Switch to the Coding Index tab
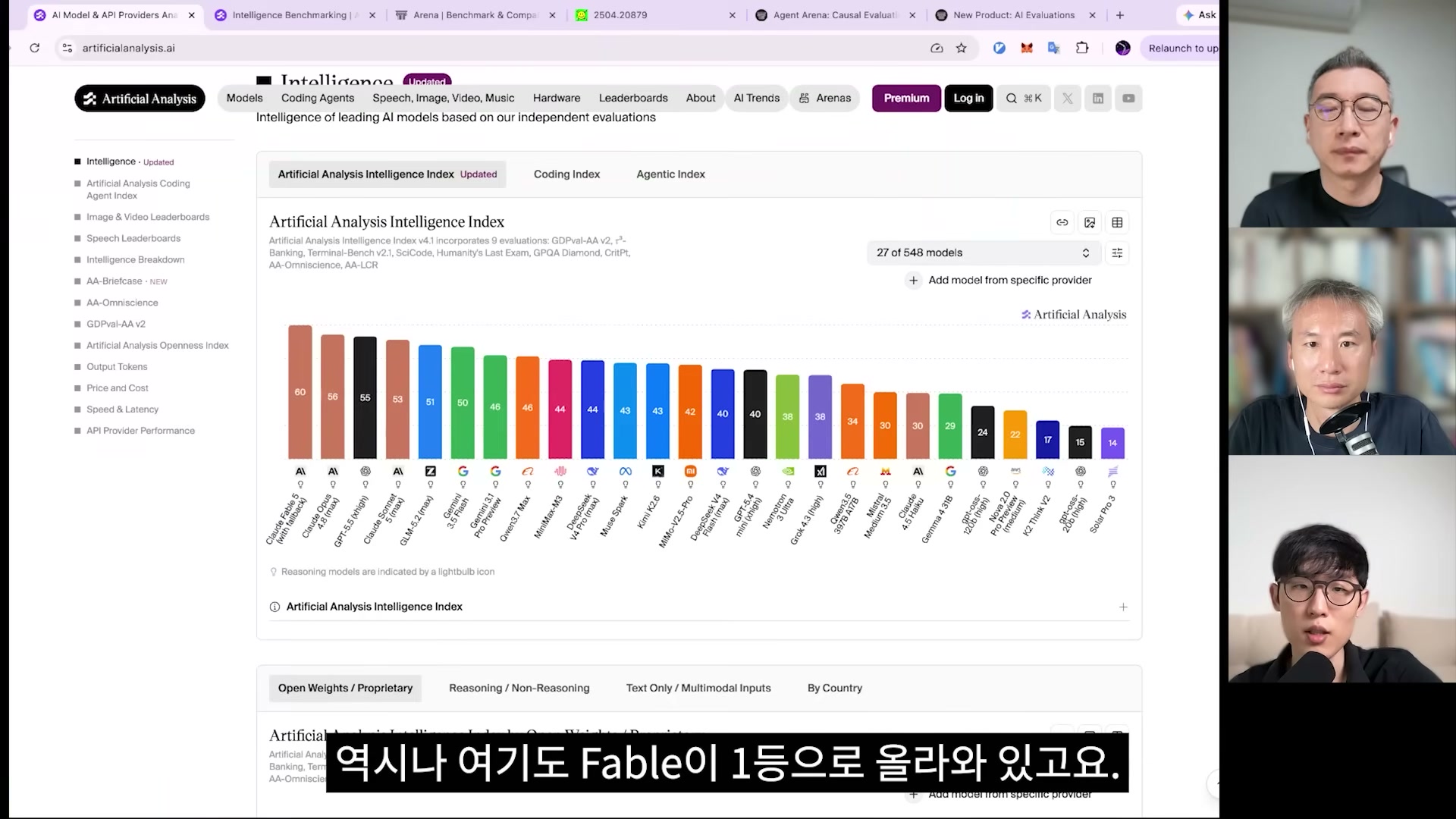The image size is (1456, 819). click(566, 174)
